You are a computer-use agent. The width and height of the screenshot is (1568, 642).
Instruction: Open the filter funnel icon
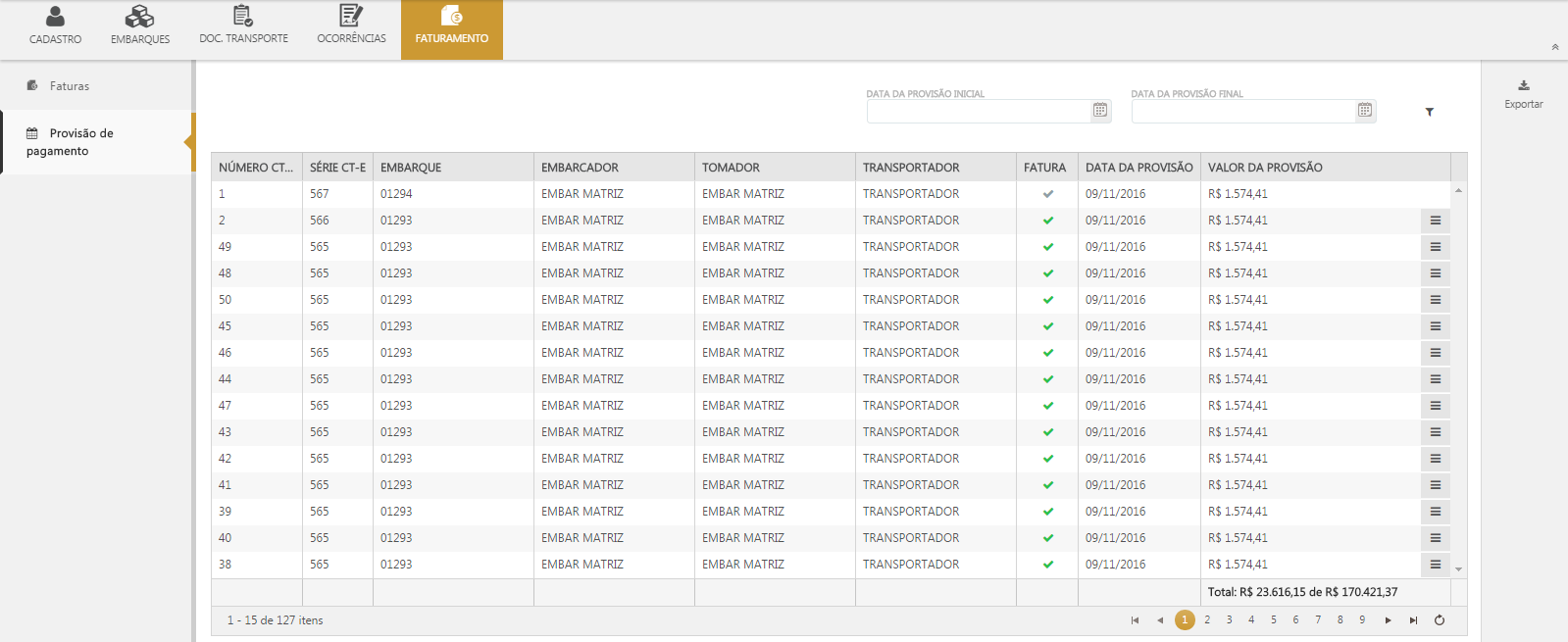tap(1429, 112)
